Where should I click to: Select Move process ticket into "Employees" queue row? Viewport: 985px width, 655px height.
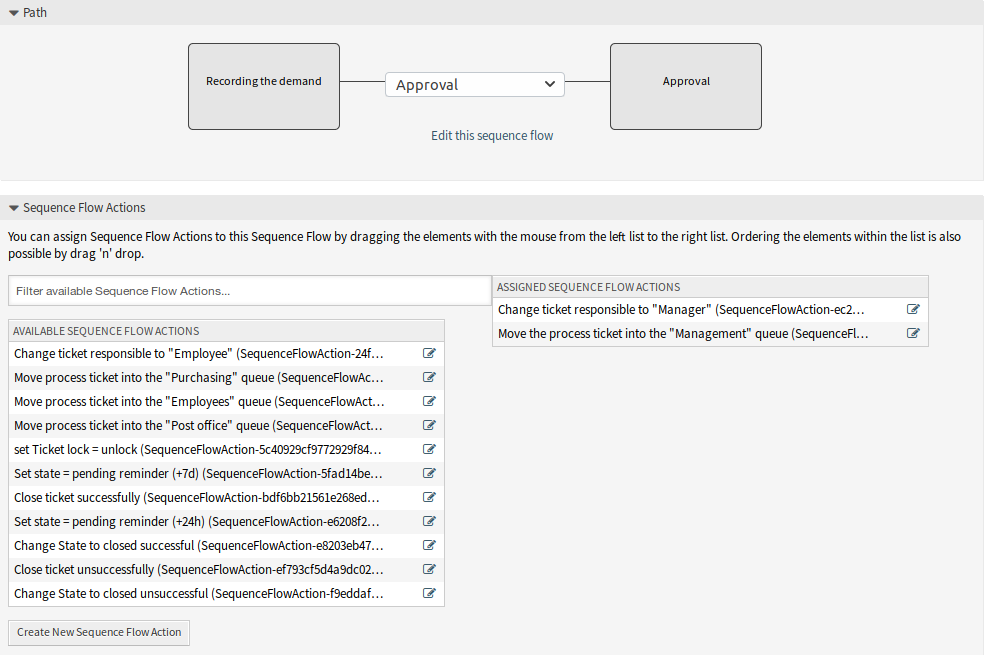tap(226, 401)
